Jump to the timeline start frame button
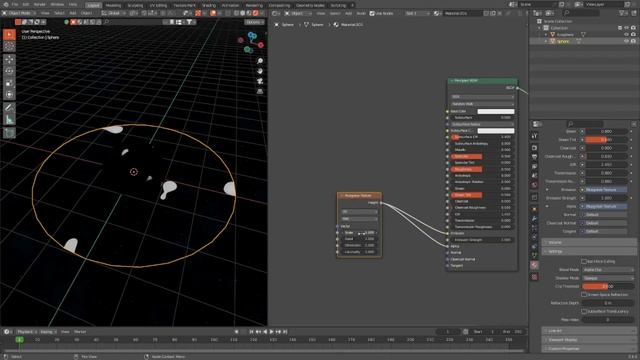640x360 pixels. tap(251, 331)
